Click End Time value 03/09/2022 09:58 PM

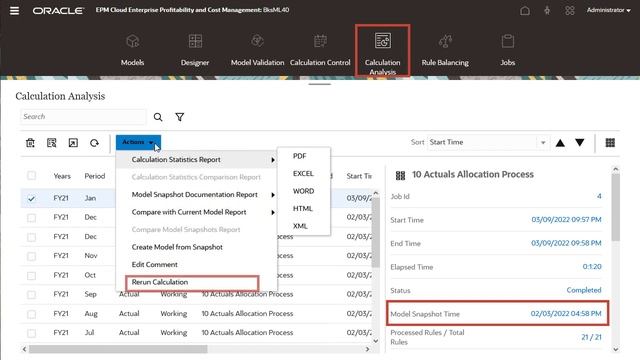coord(566,243)
